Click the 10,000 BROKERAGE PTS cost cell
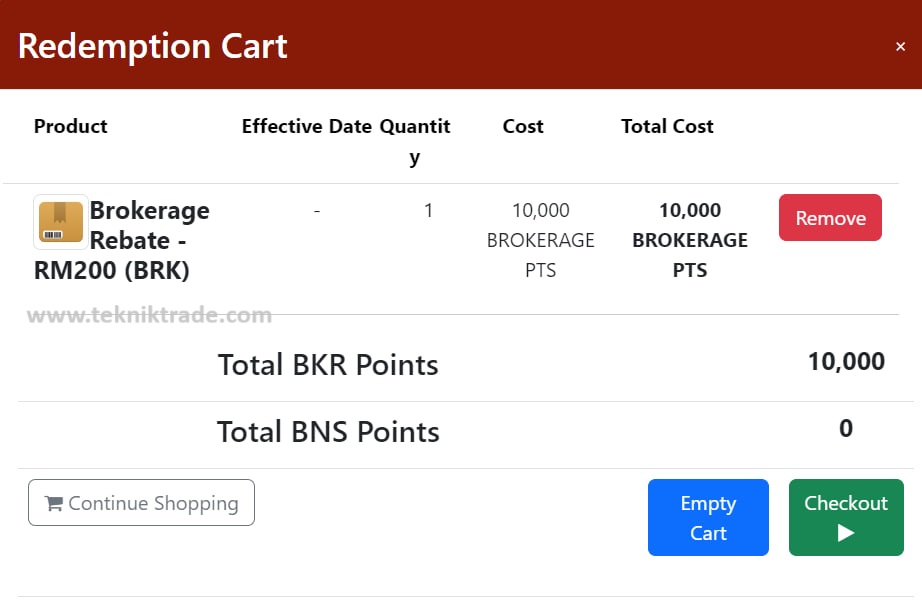Viewport: 922px width, 615px height. point(540,240)
